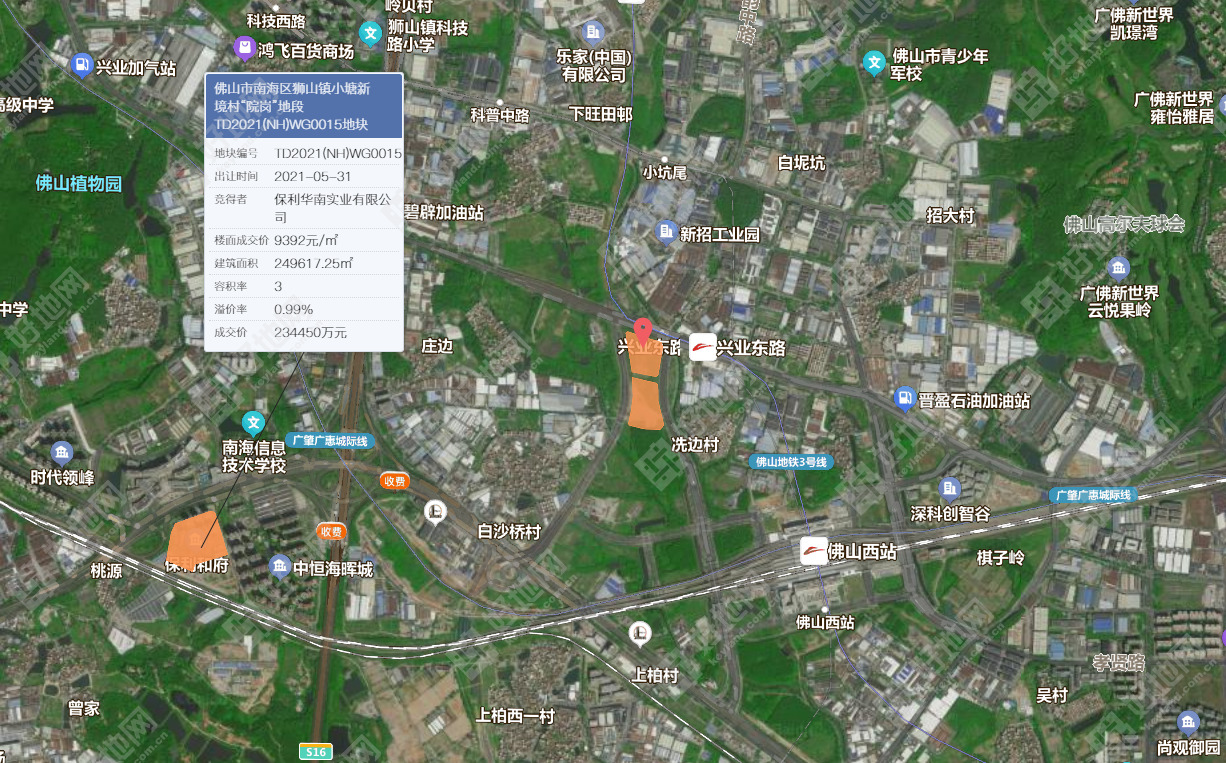Open the 佛山市青少年军校 school marker
Viewport: 1226px width, 763px height.
point(875,63)
